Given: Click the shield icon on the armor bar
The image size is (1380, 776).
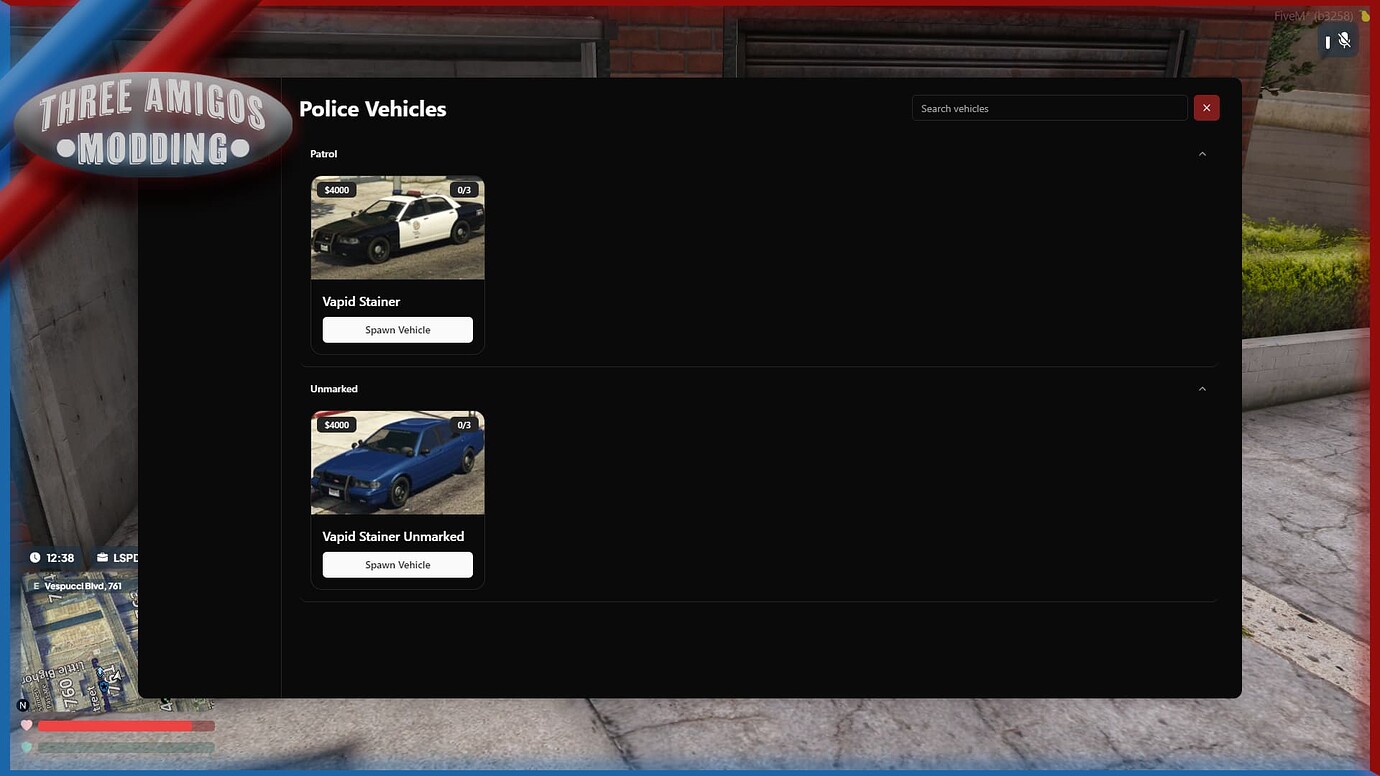Looking at the screenshot, I should tap(27, 745).
